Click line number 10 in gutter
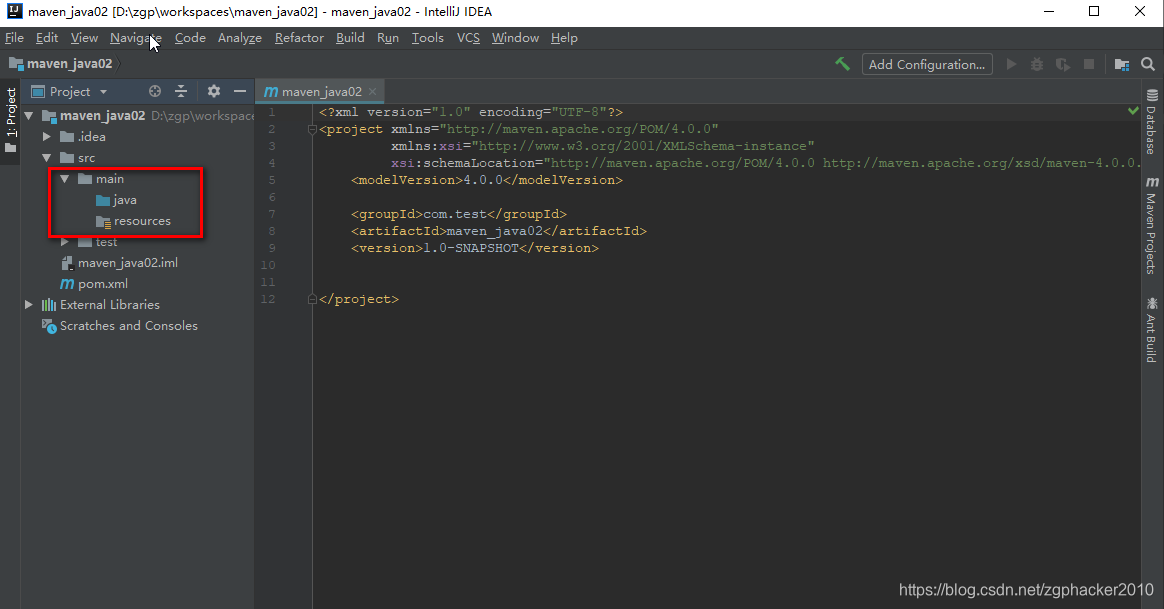The image size is (1164, 609). point(268,265)
